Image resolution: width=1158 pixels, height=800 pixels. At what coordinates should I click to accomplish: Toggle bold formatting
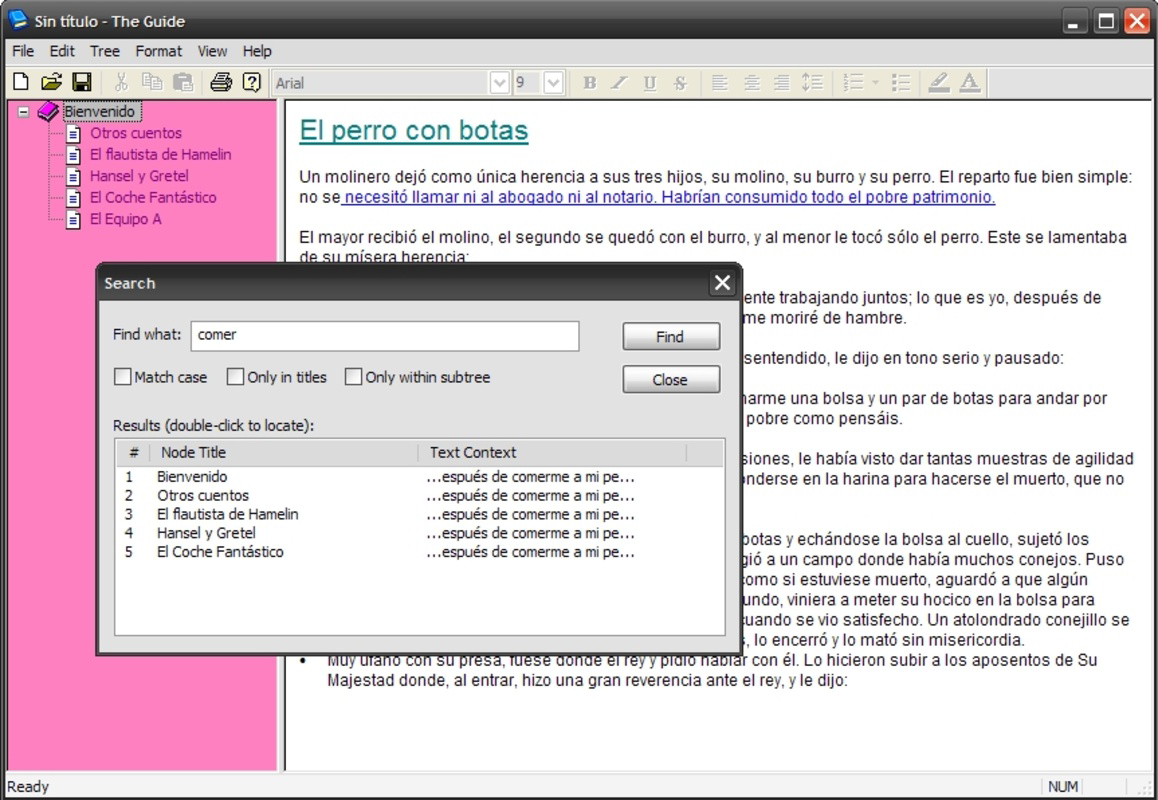pos(589,83)
